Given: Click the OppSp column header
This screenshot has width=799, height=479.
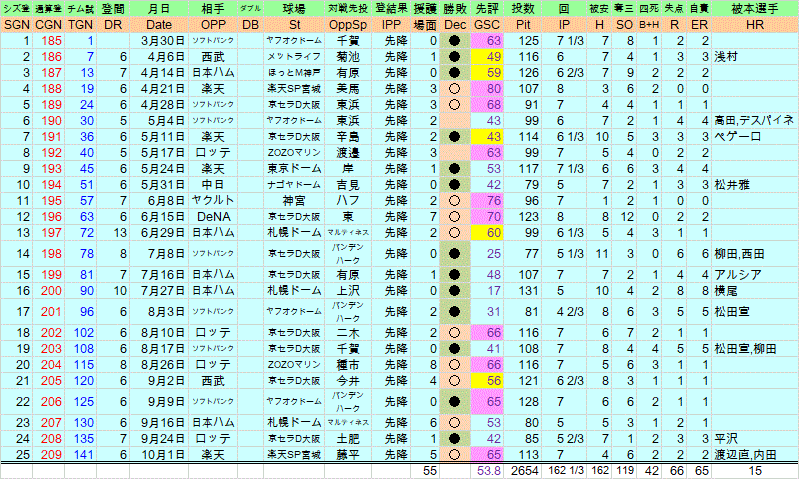Looking at the screenshot, I should click(348, 25).
